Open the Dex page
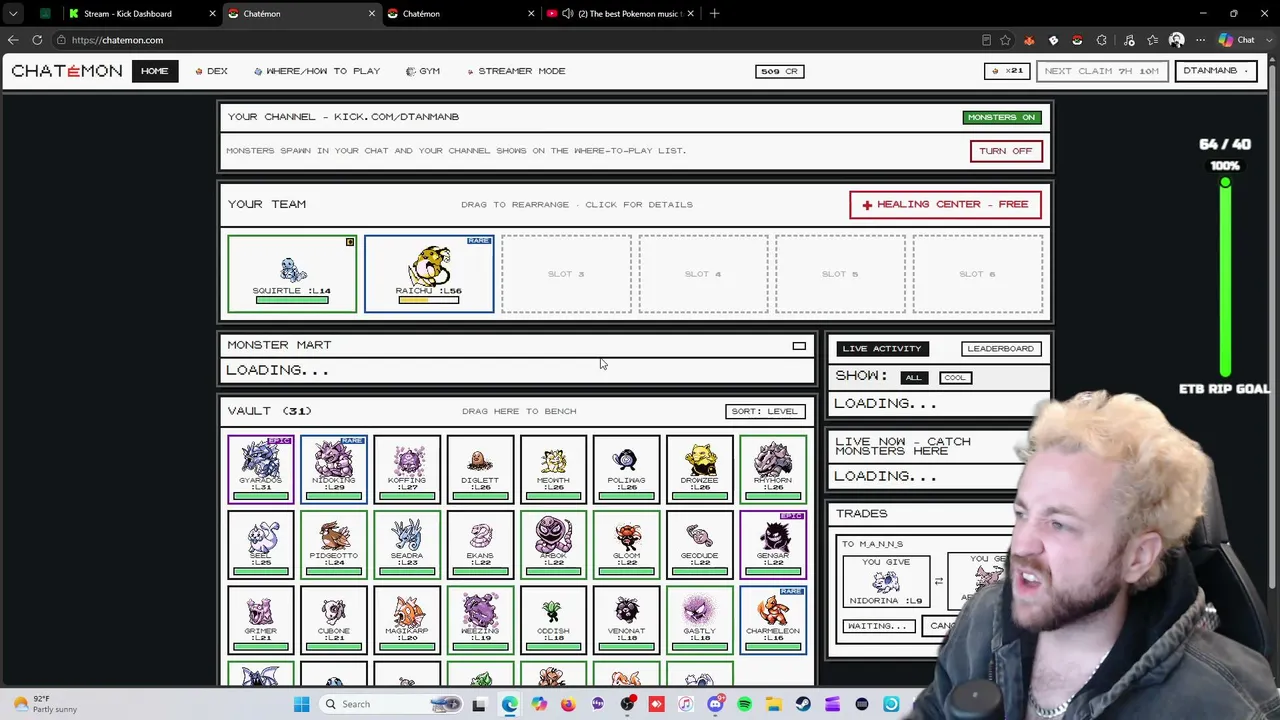This screenshot has width=1280, height=720. coord(212,71)
